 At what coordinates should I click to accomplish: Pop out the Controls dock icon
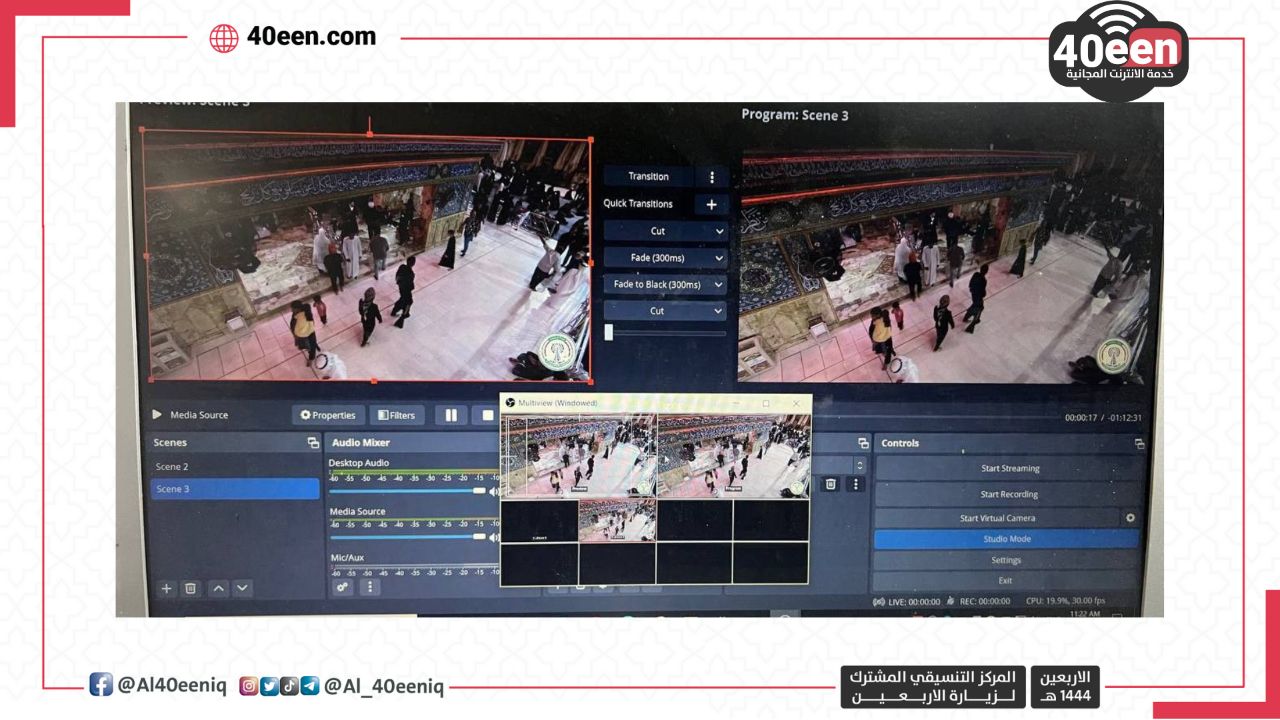(x=1139, y=443)
